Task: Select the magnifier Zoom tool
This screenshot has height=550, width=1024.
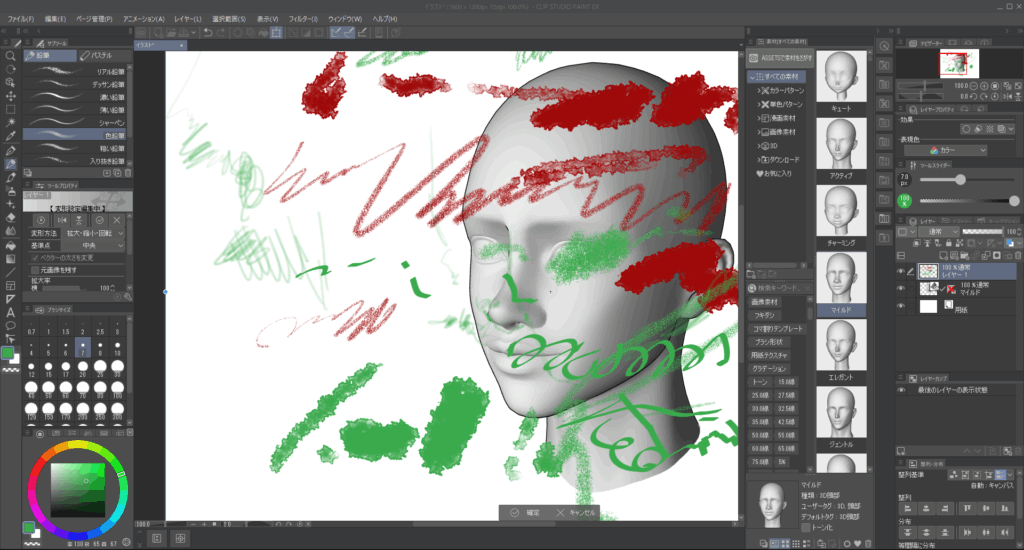Action: [10, 55]
